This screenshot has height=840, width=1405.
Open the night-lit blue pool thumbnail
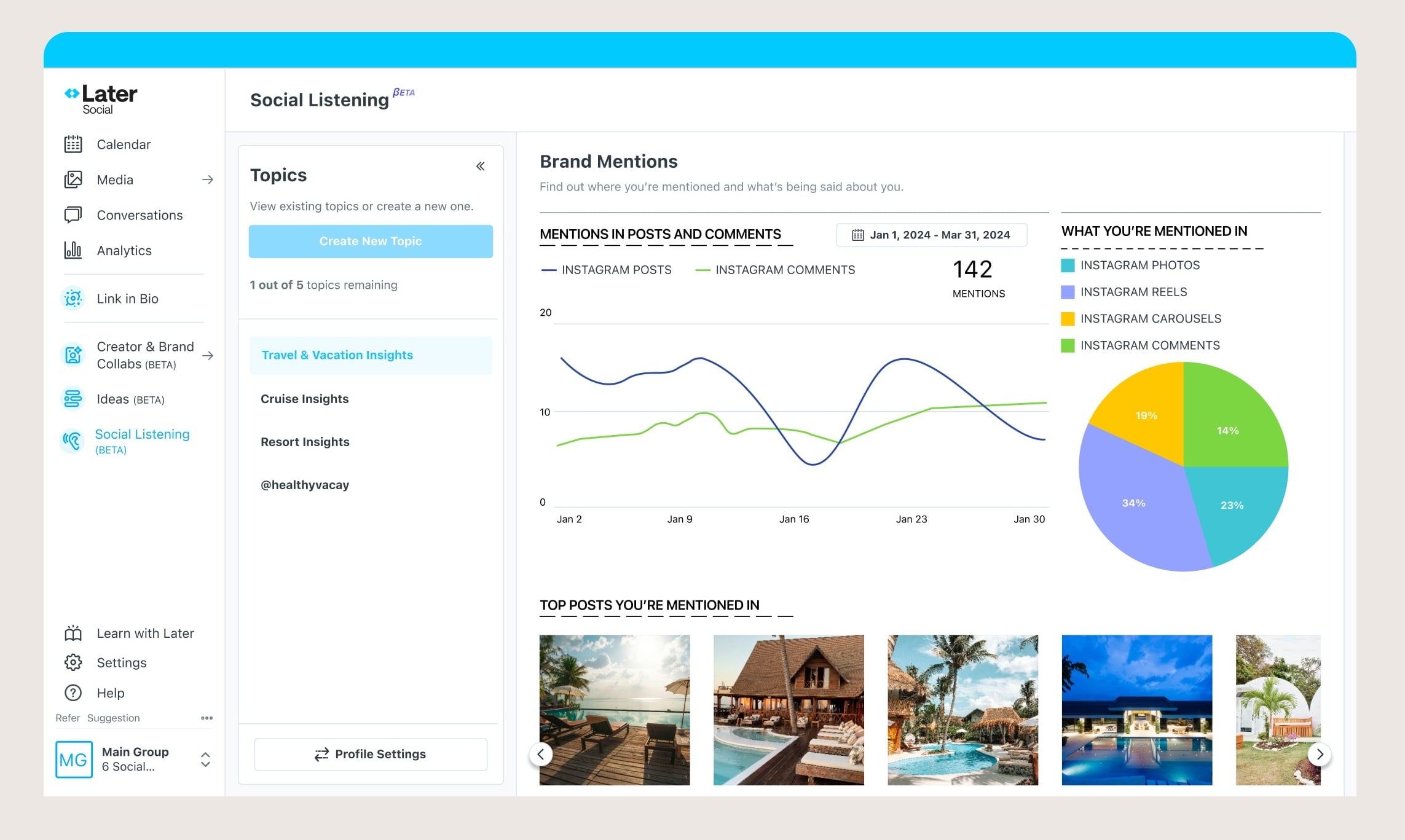[x=1137, y=710]
